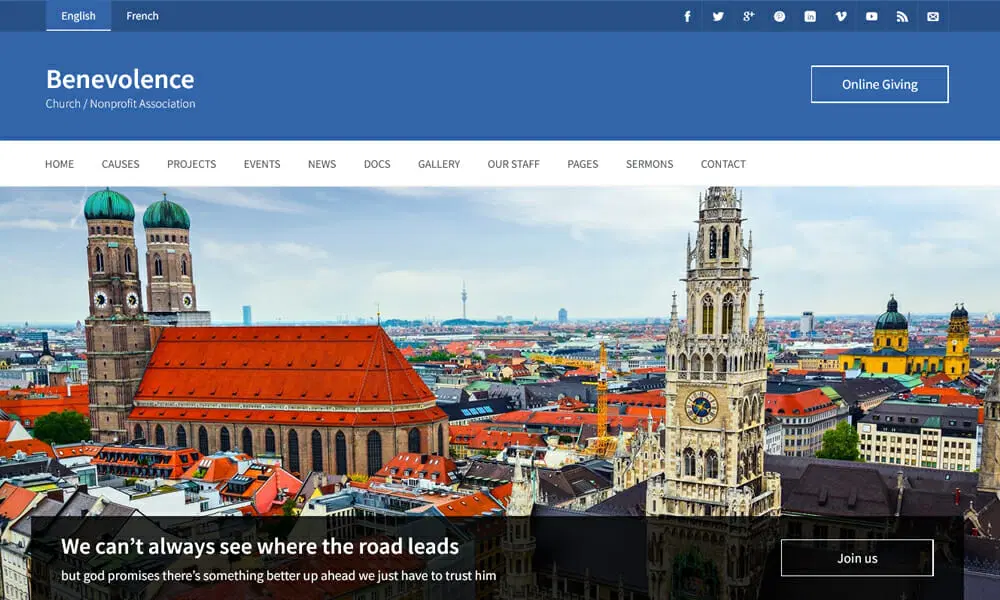Open the Causes menu item
The width and height of the screenshot is (1000, 600).
pyautogui.click(x=121, y=164)
